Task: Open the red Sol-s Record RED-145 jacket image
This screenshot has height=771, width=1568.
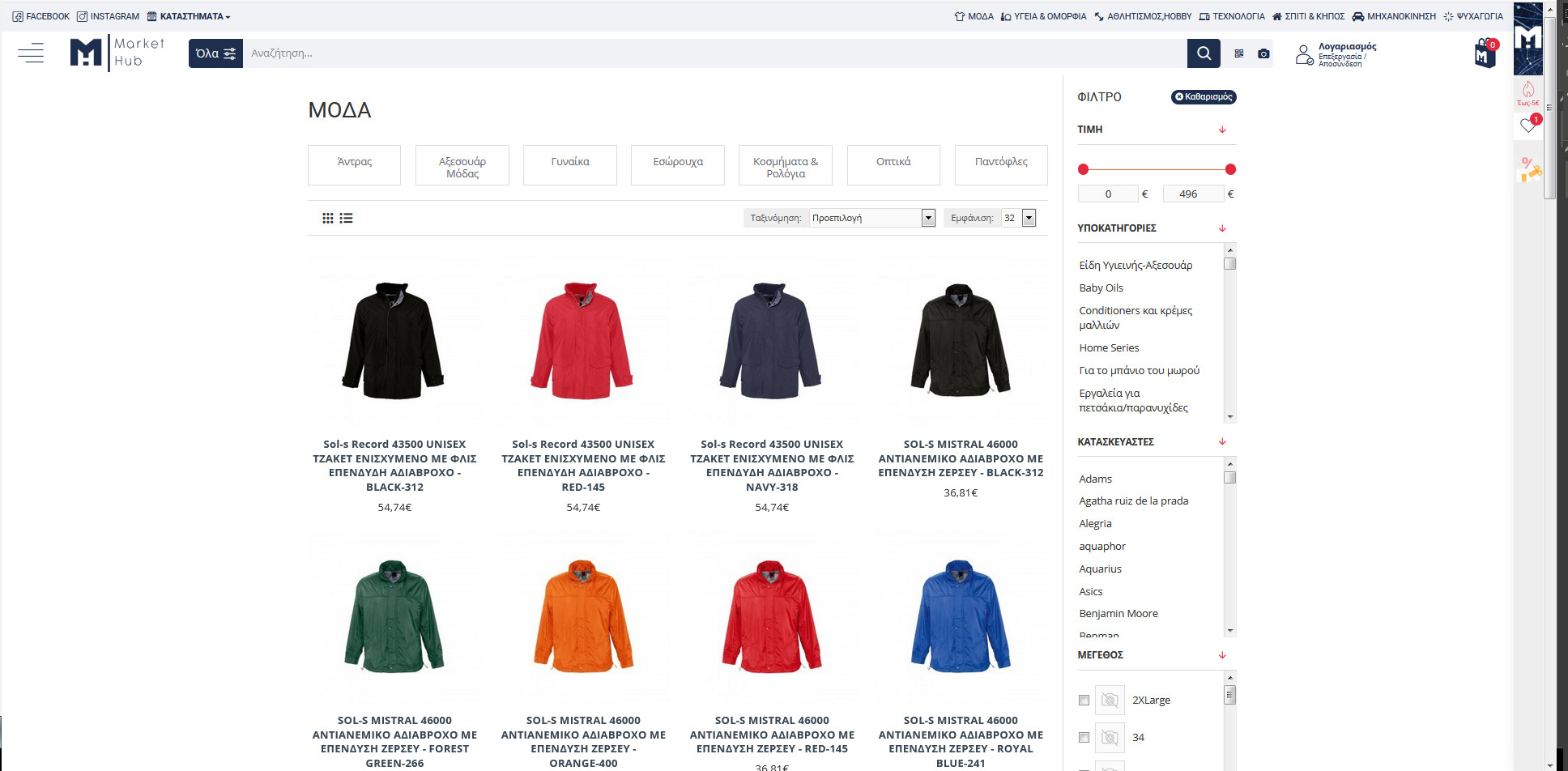Action: coord(583,341)
